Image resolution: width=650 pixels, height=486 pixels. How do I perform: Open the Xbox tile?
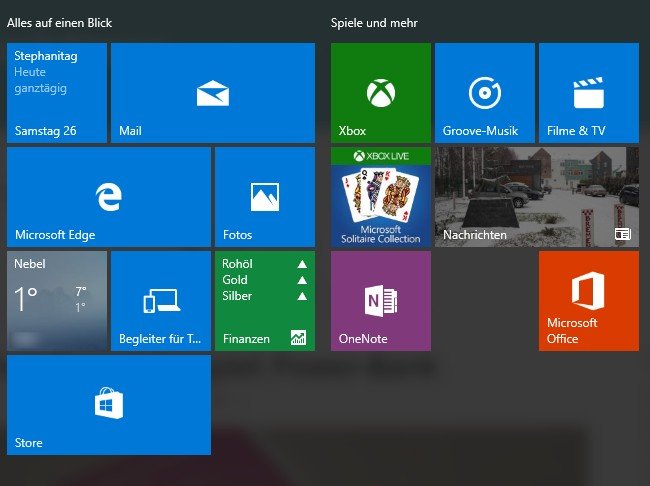[381, 93]
